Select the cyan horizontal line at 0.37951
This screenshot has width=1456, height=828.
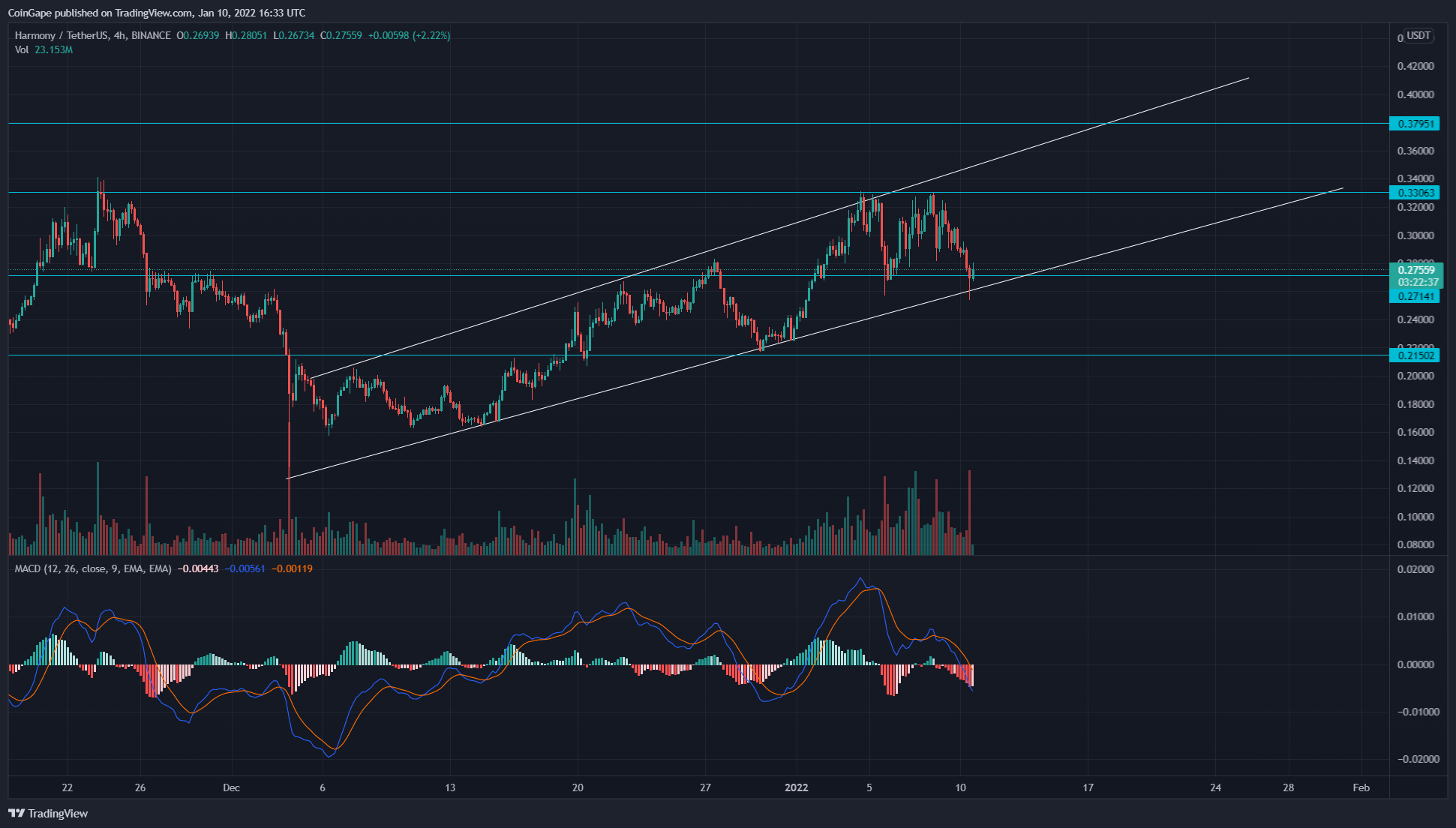698,124
